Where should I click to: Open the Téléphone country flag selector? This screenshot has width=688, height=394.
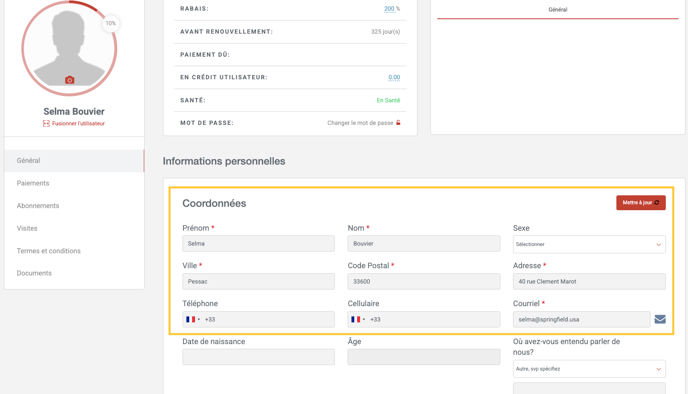pos(193,319)
